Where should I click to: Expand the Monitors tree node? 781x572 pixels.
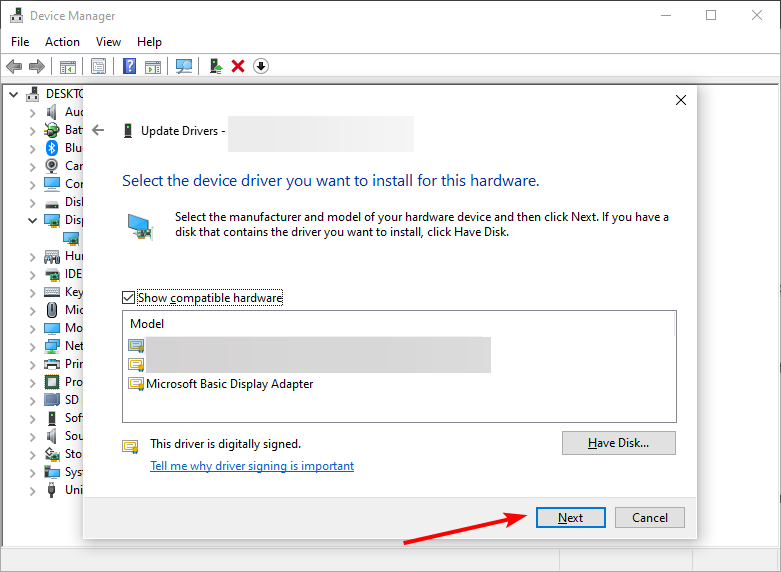click(x=32, y=328)
